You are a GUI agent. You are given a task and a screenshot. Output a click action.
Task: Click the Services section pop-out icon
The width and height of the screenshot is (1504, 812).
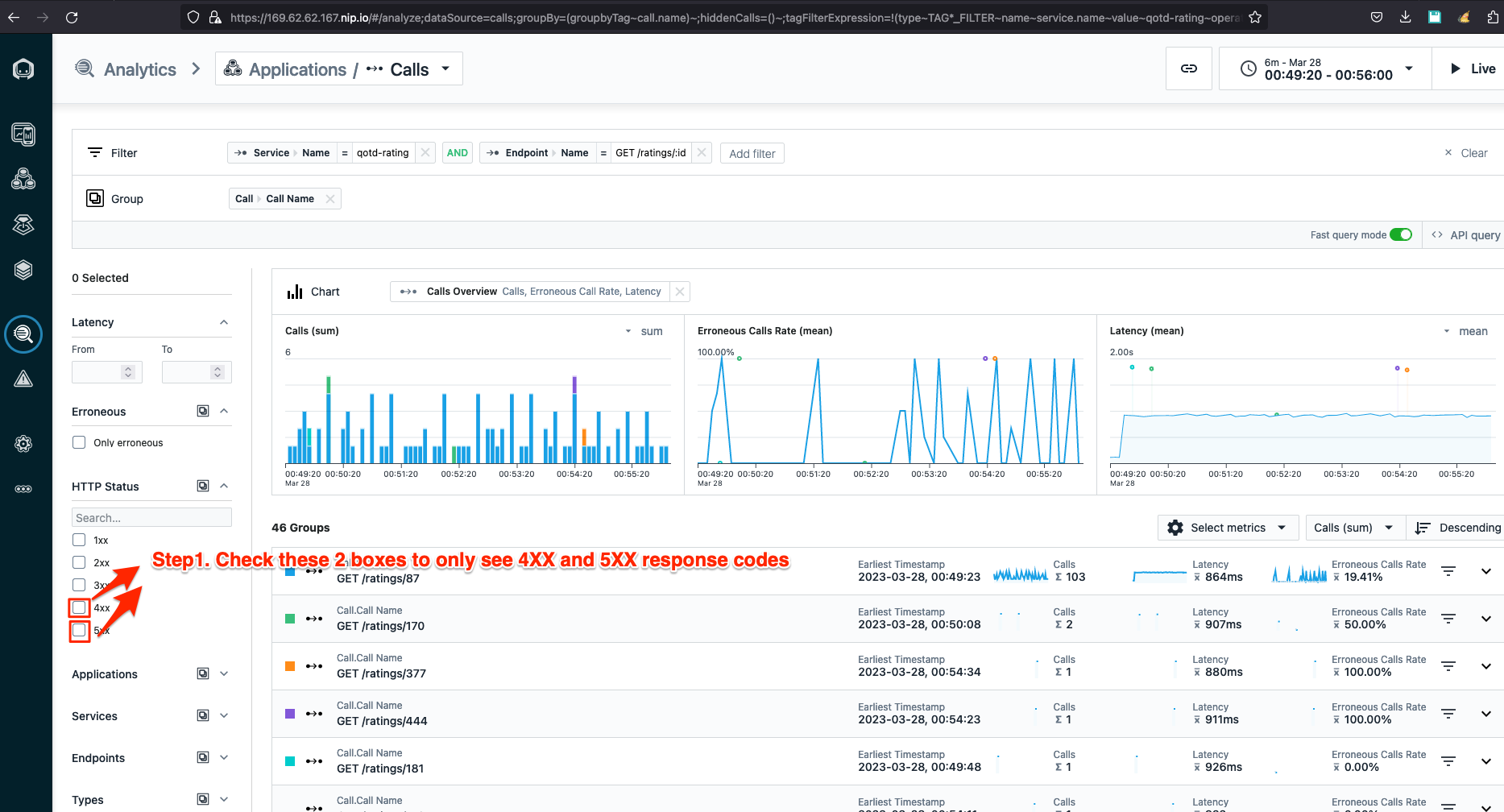coord(203,715)
